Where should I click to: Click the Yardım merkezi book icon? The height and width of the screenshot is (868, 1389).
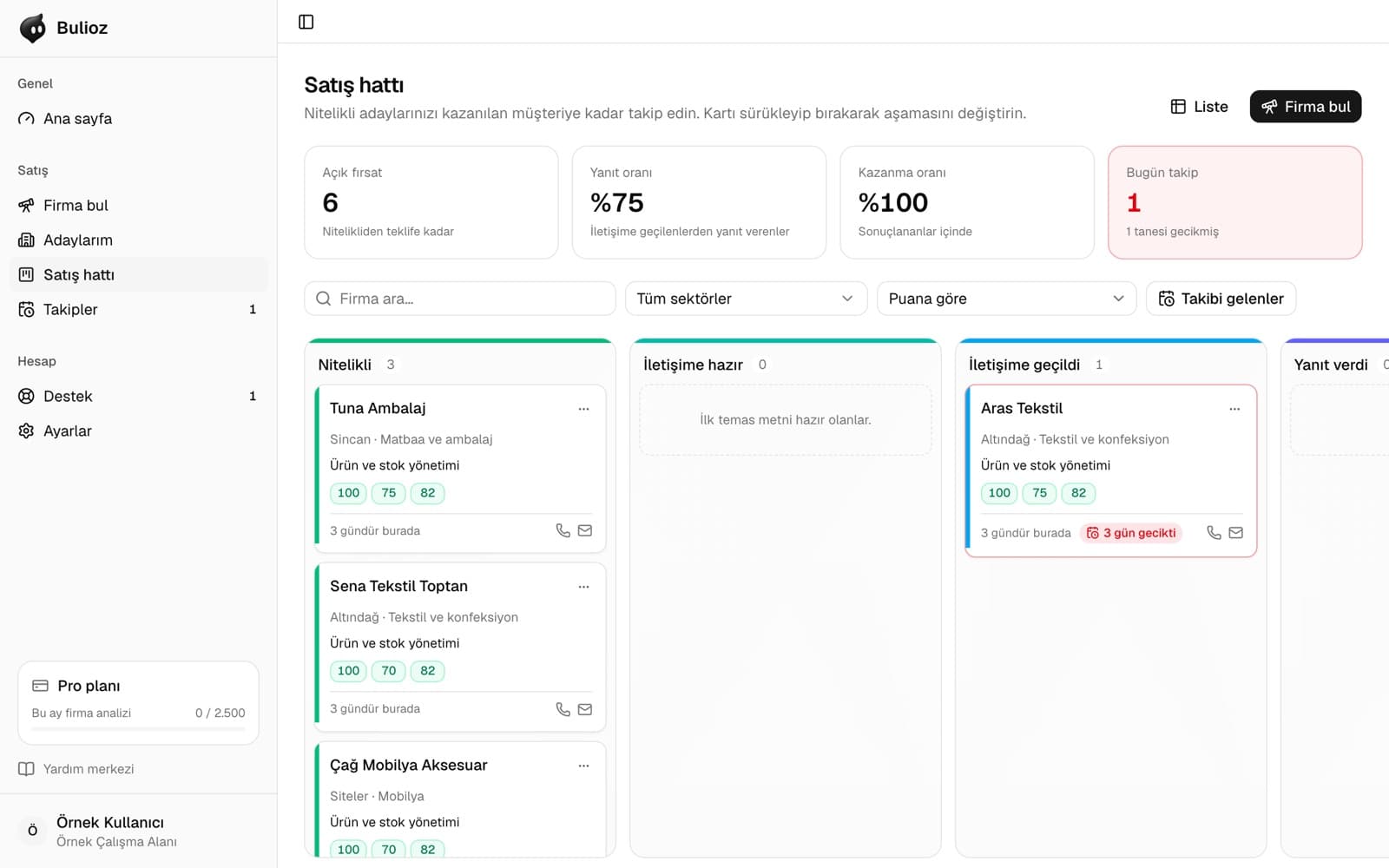26,769
